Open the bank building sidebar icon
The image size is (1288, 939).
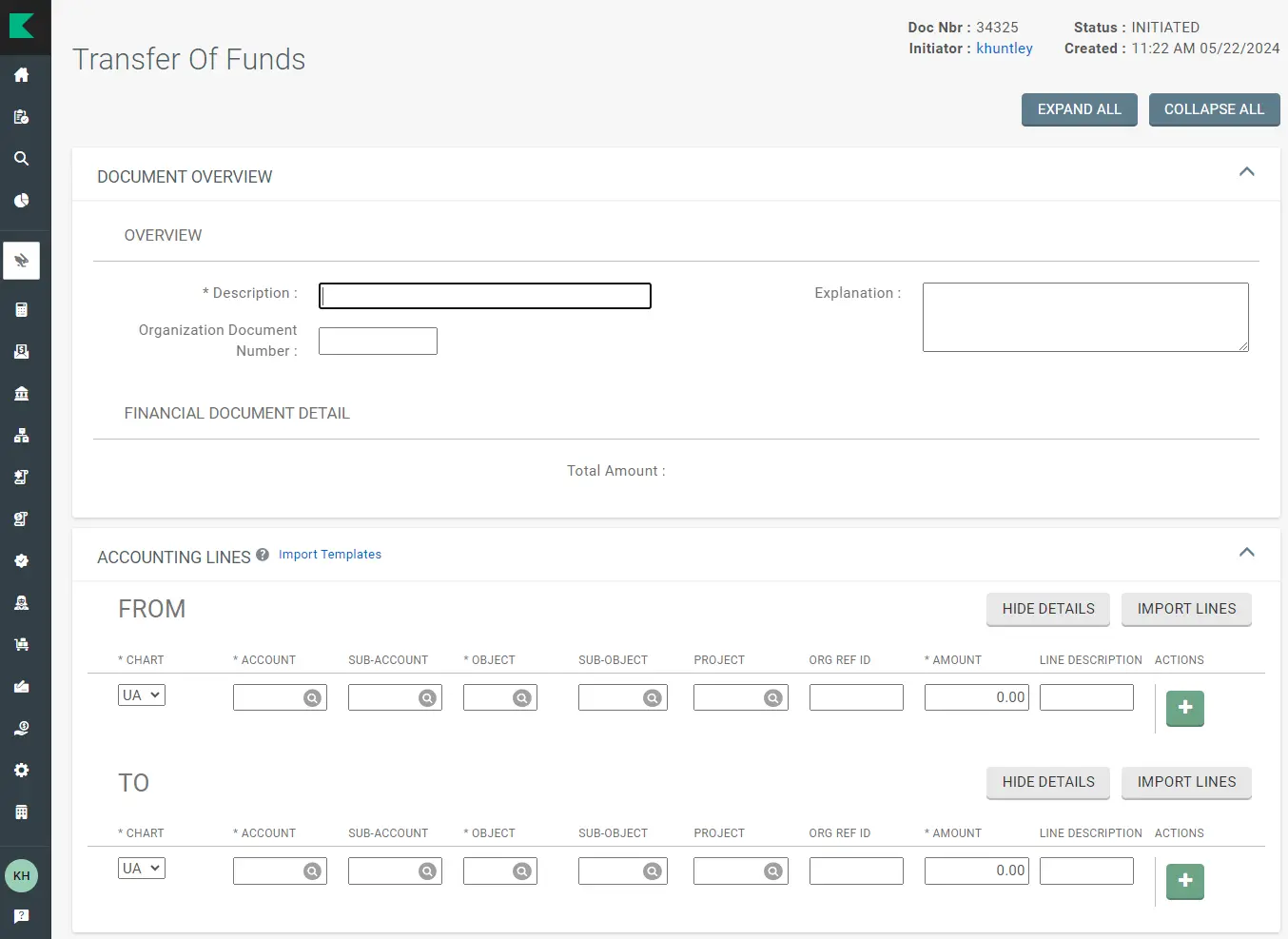click(21, 394)
